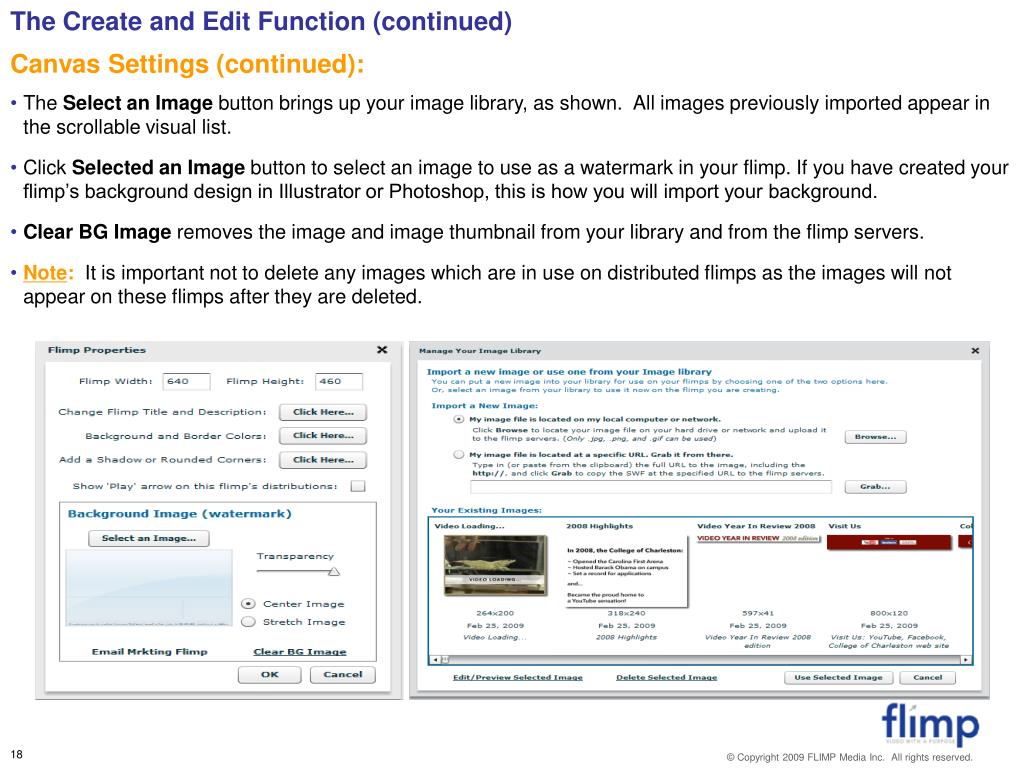Screen dimensions: 1024x768
Task: Select the Center Image radio option
Action: (248, 603)
